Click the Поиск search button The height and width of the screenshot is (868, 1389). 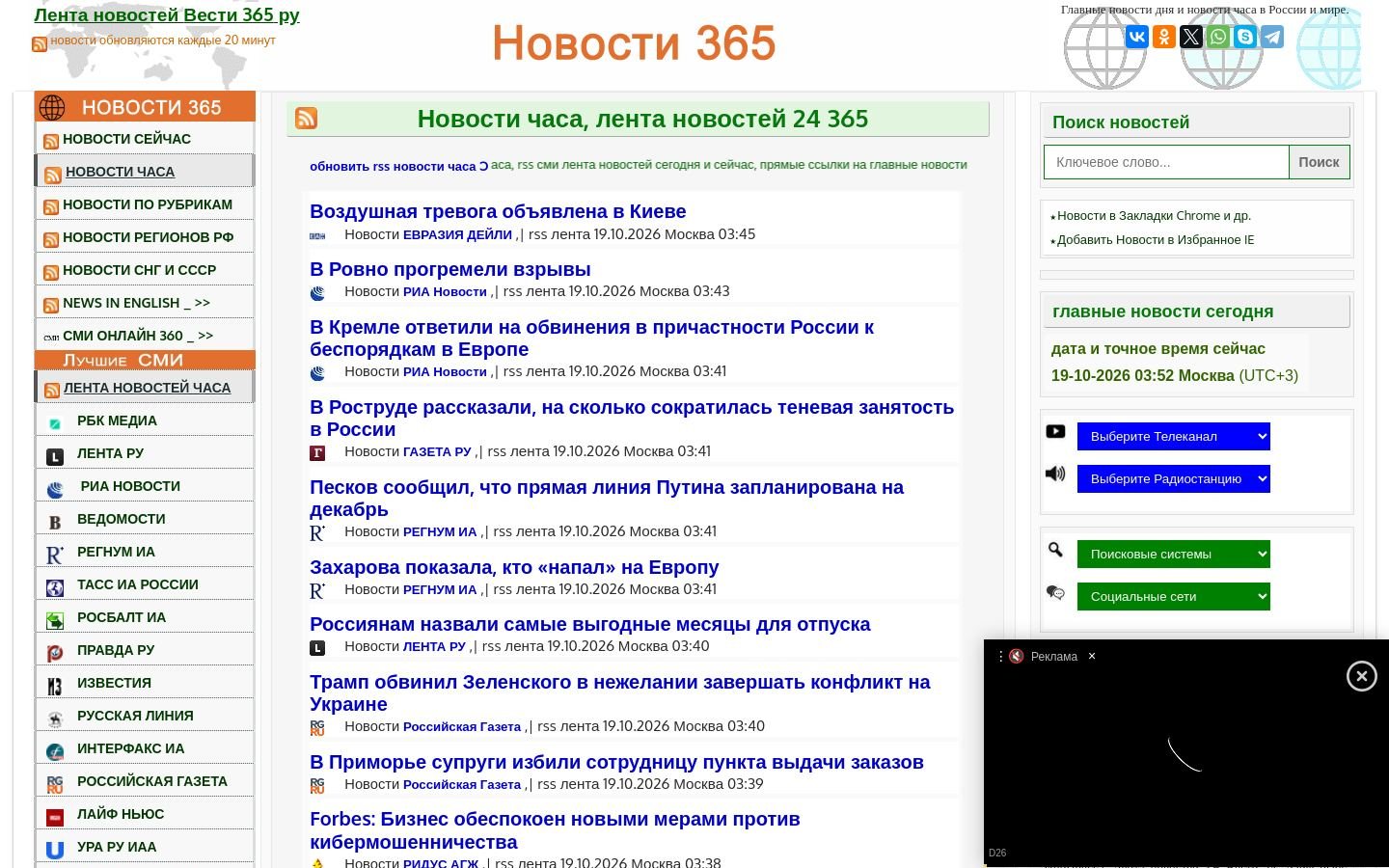point(1319,162)
